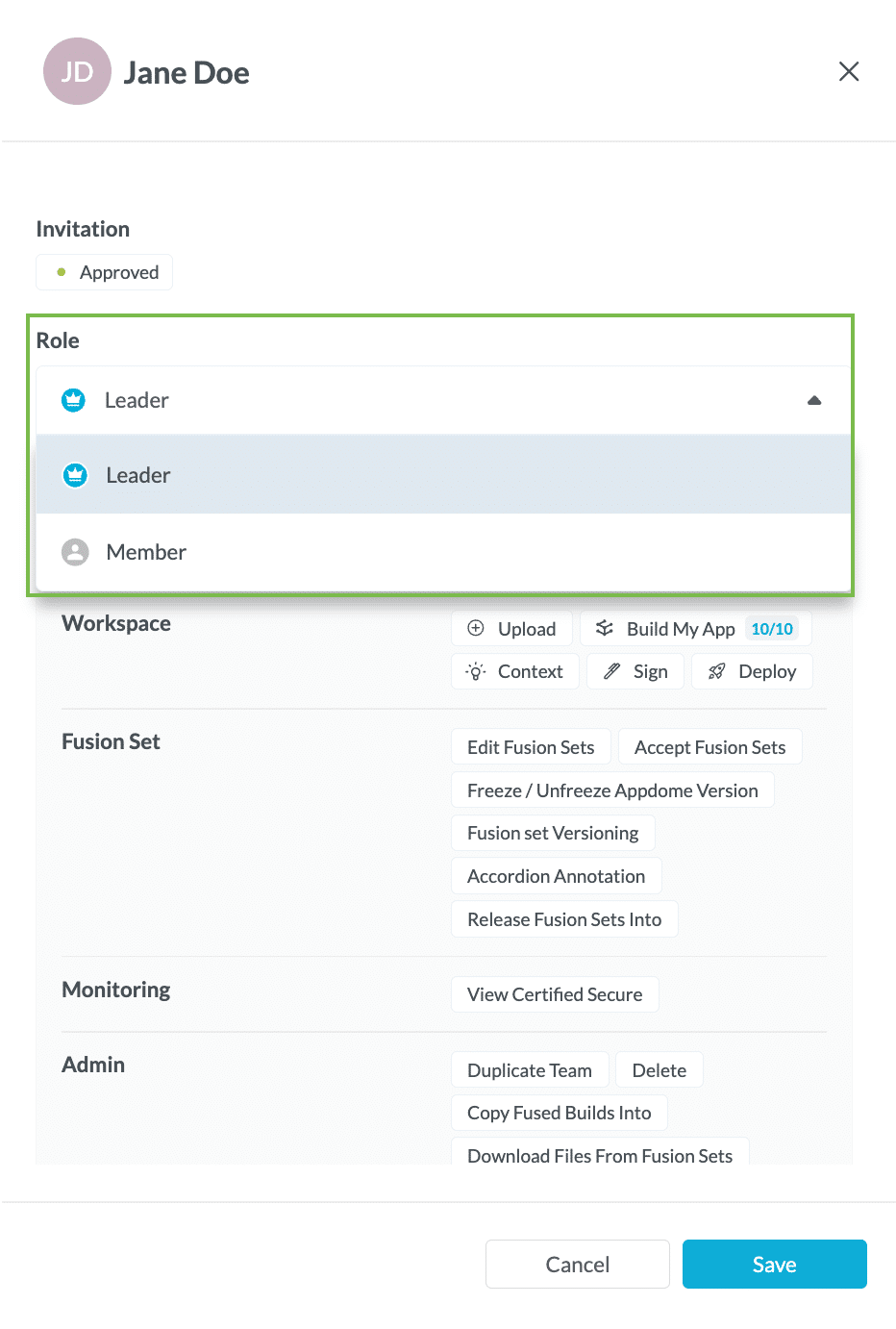
Task: Click the Member person icon
Action: coord(75,552)
